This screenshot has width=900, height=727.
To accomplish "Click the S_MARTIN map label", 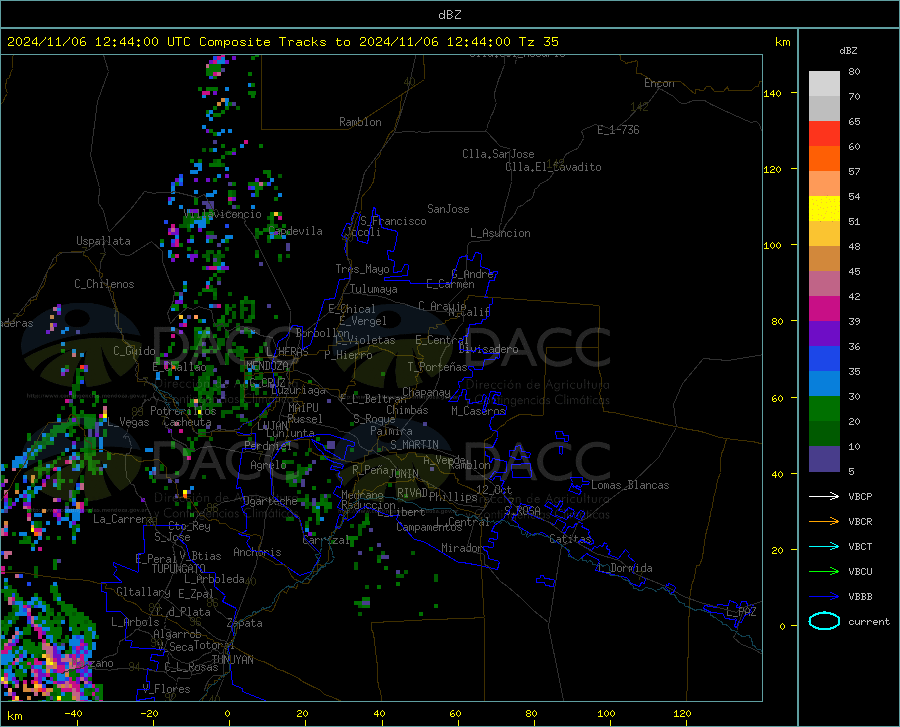I will (414, 445).
